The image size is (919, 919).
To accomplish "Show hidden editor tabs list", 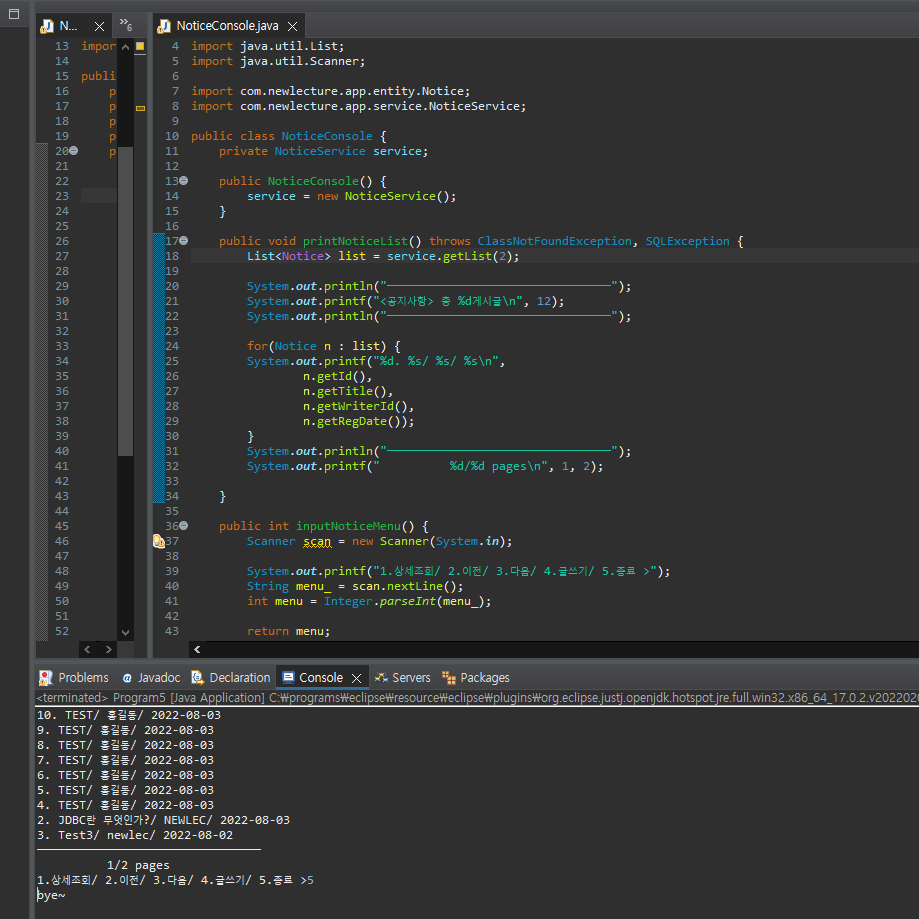I will (x=125, y=24).
